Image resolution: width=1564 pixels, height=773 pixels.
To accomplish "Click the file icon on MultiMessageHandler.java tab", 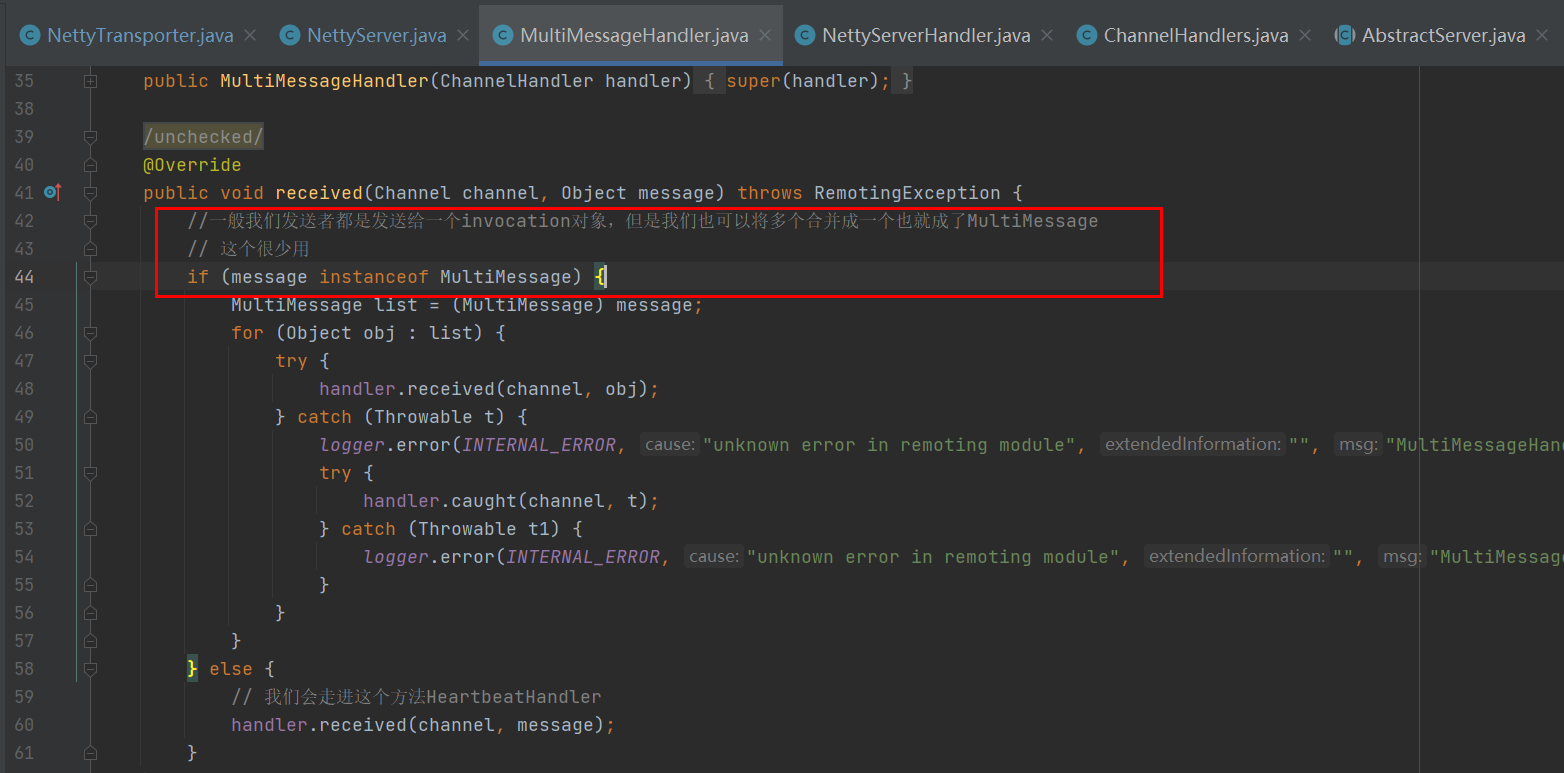I will tap(503, 35).
